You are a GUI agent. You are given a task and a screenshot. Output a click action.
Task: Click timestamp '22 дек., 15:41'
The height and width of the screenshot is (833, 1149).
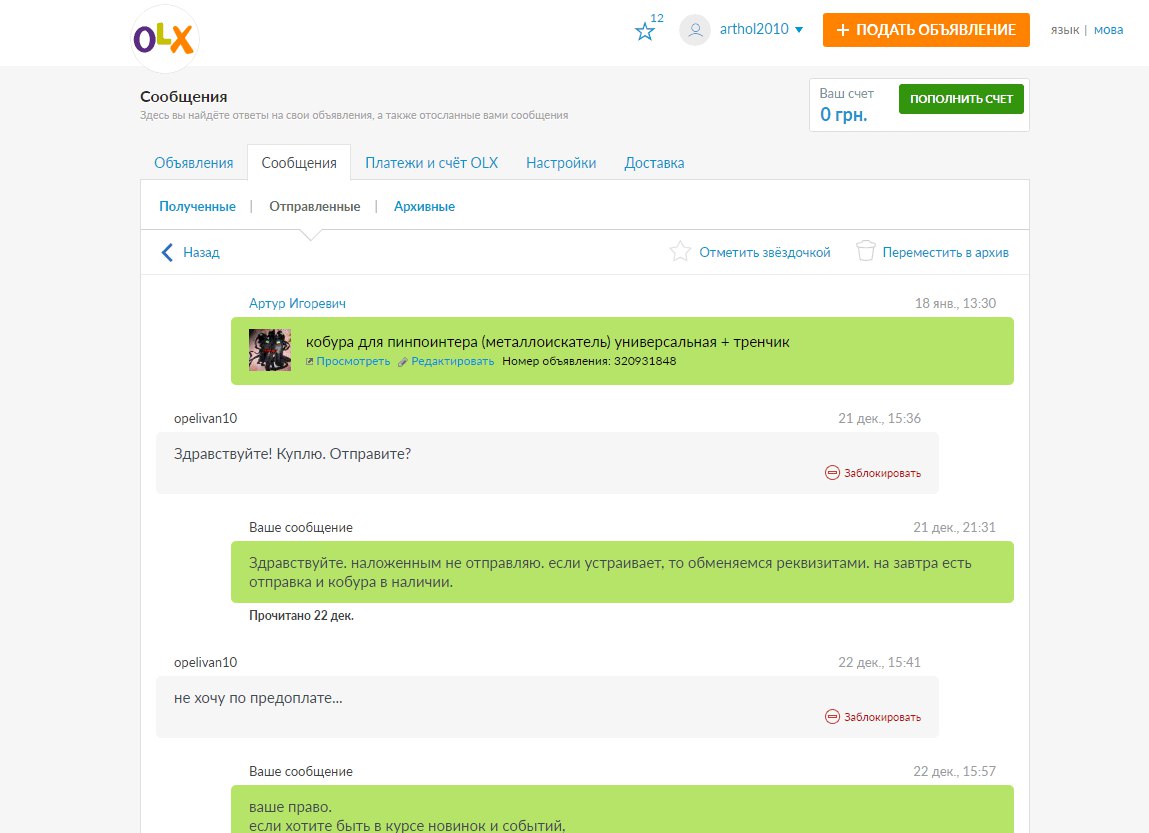(x=879, y=662)
